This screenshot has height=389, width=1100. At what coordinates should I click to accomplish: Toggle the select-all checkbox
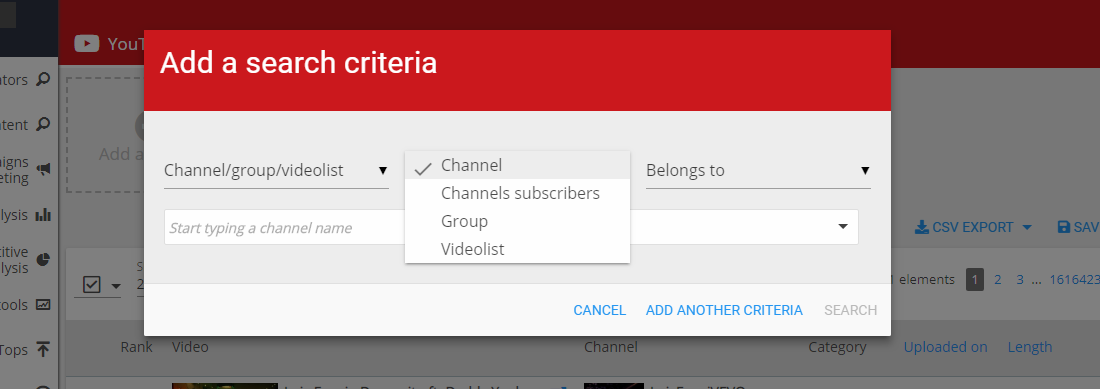tap(92, 285)
